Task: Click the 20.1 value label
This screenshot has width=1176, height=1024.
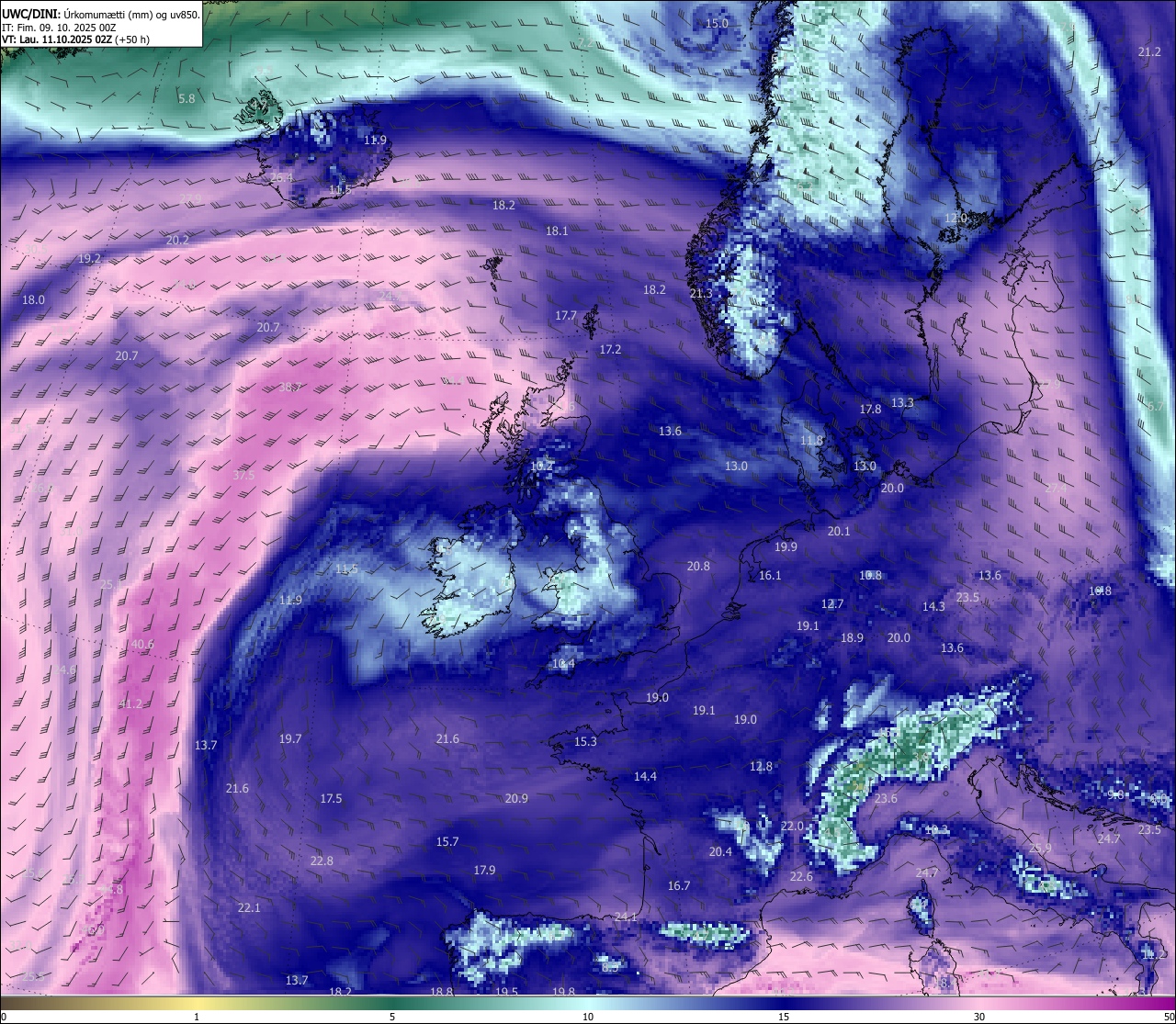Action: (839, 532)
